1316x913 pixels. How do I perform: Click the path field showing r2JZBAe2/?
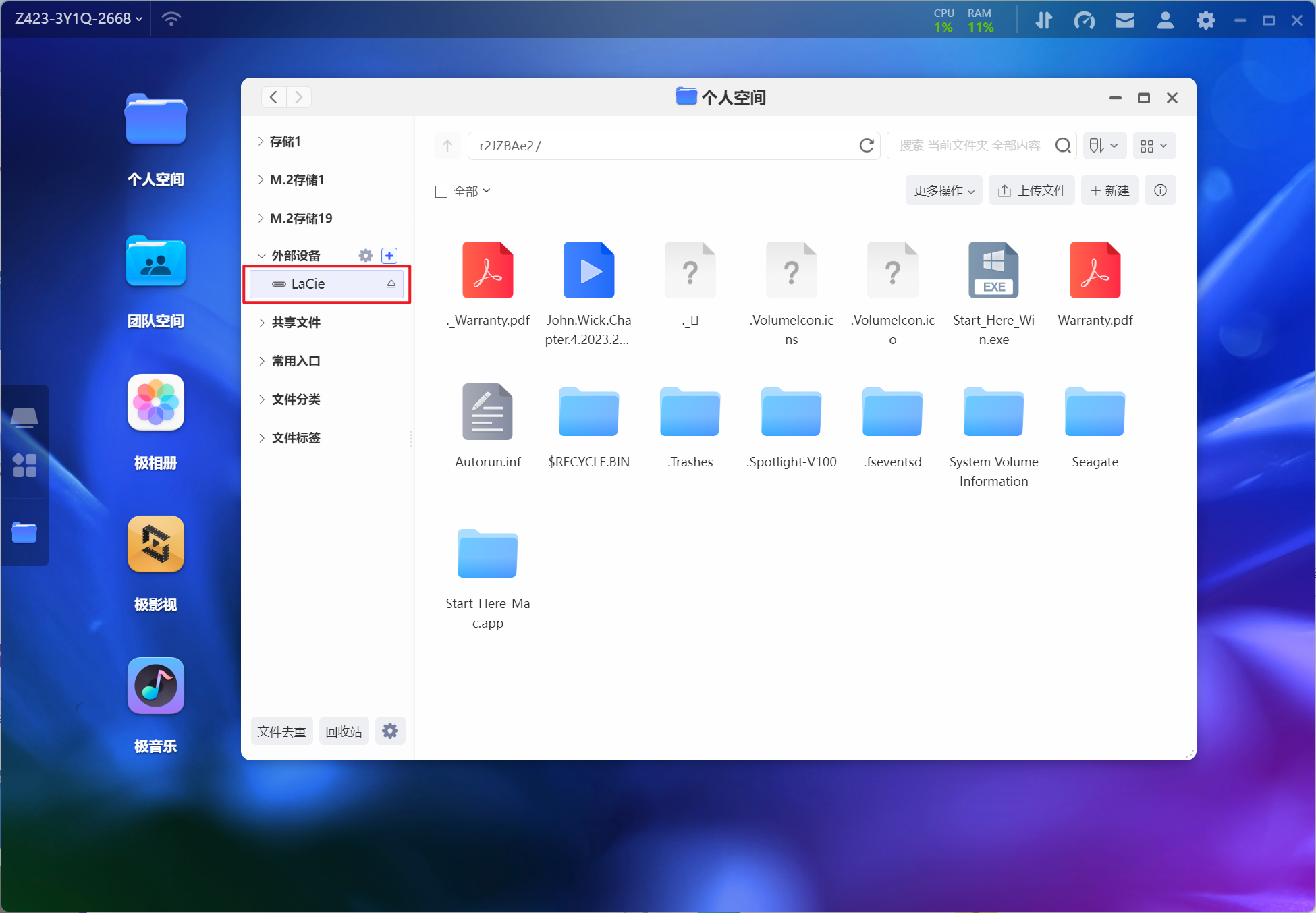(661, 146)
